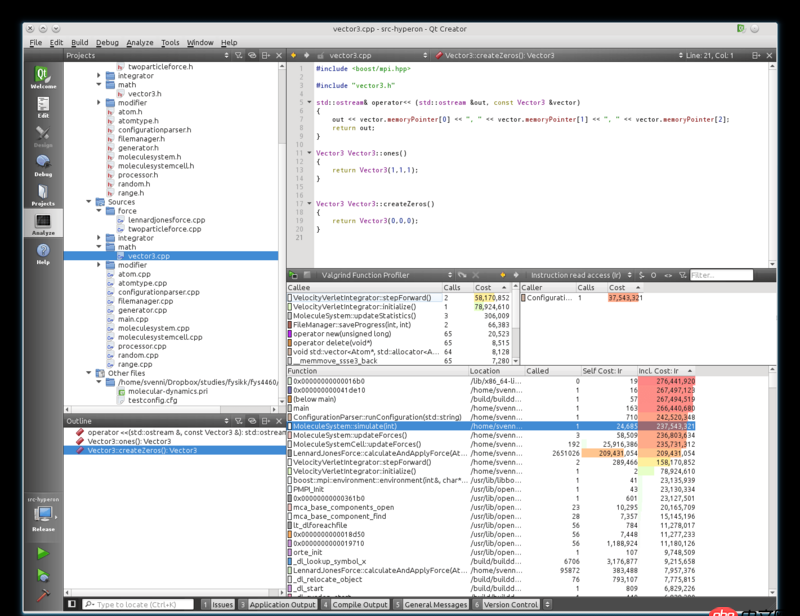Build project with hammer icon
Screen dimensions: 800x616
click(x=43, y=595)
